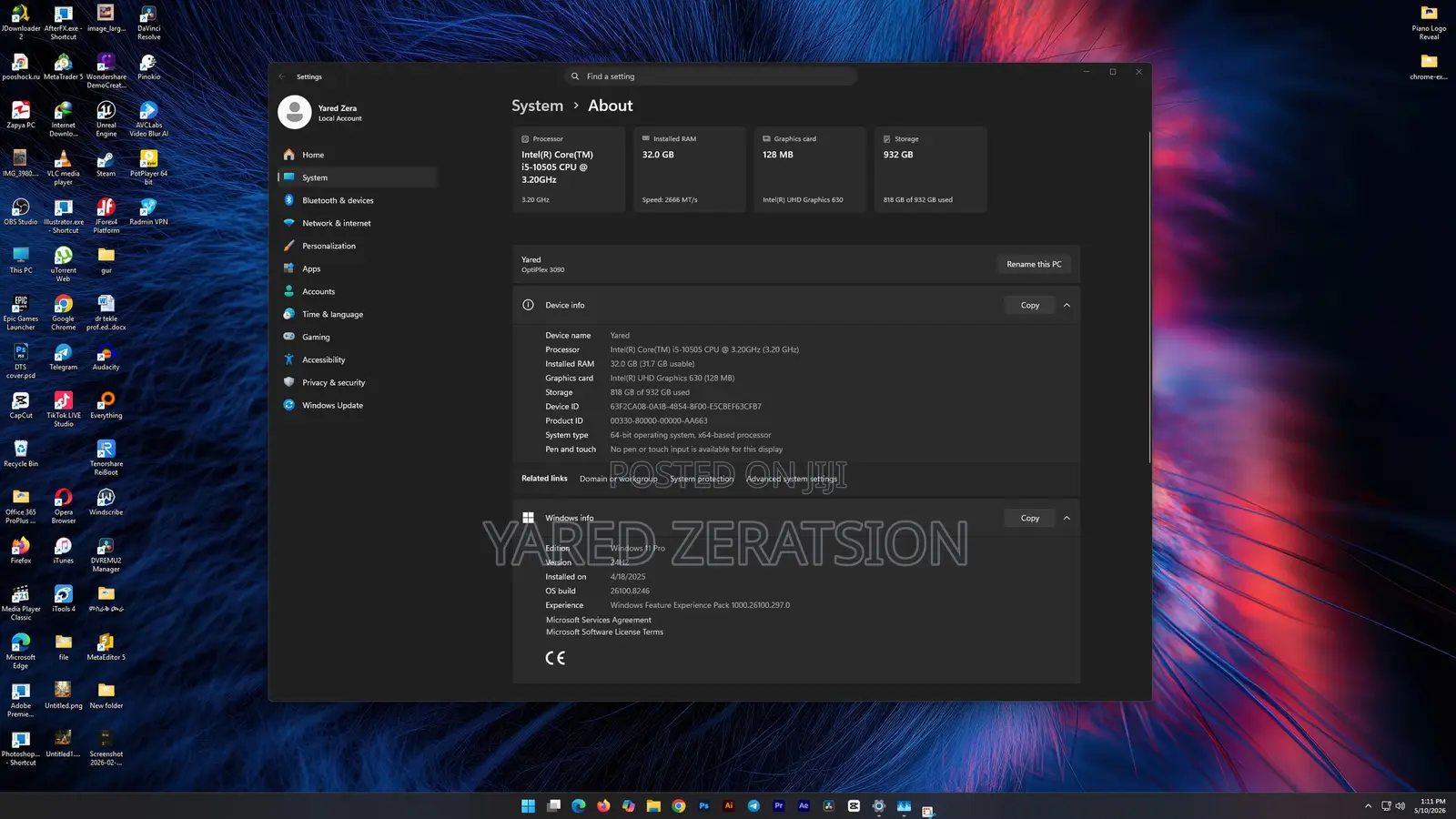The width and height of the screenshot is (1456, 819).
Task: Select the Windscribe desktop icon
Action: pyautogui.click(x=106, y=503)
